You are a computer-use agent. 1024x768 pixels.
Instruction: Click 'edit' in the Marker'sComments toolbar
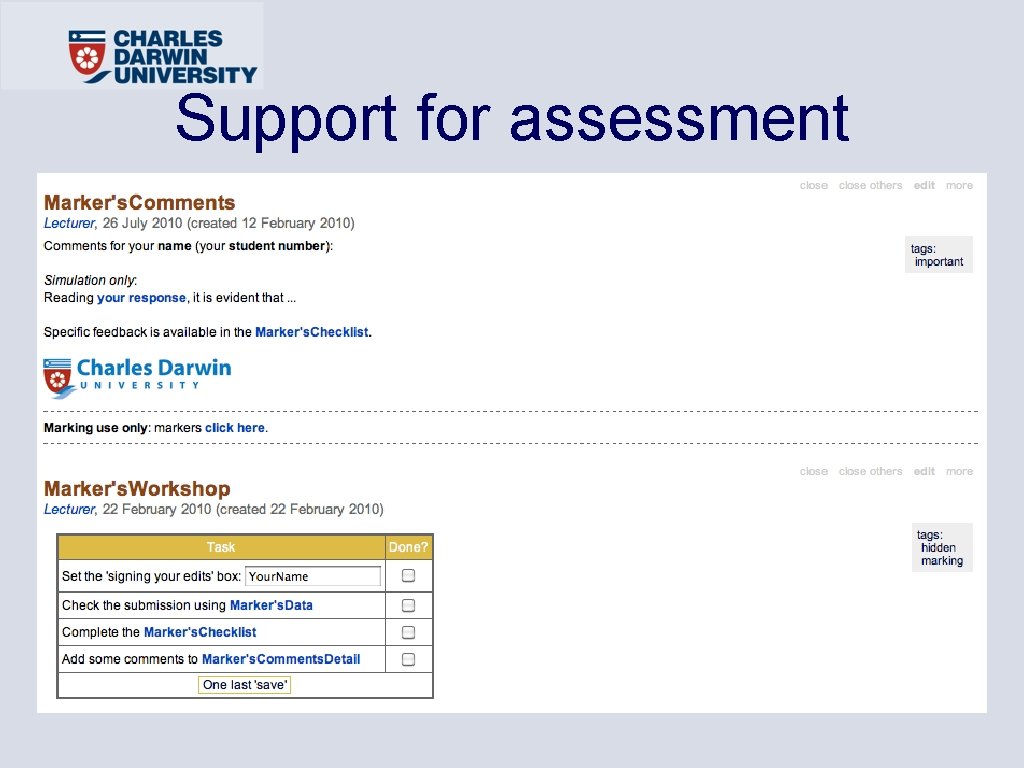[924, 185]
